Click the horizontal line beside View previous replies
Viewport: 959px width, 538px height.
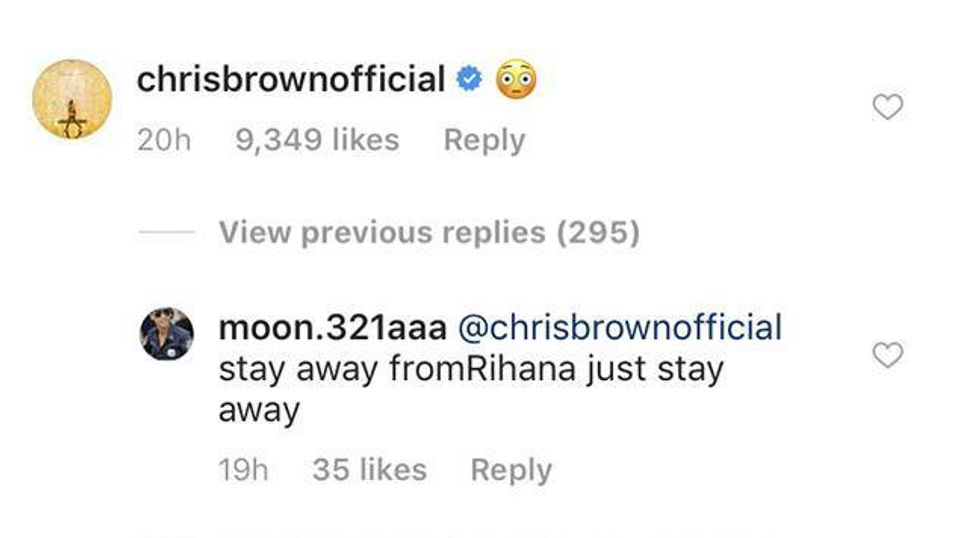tap(166, 232)
